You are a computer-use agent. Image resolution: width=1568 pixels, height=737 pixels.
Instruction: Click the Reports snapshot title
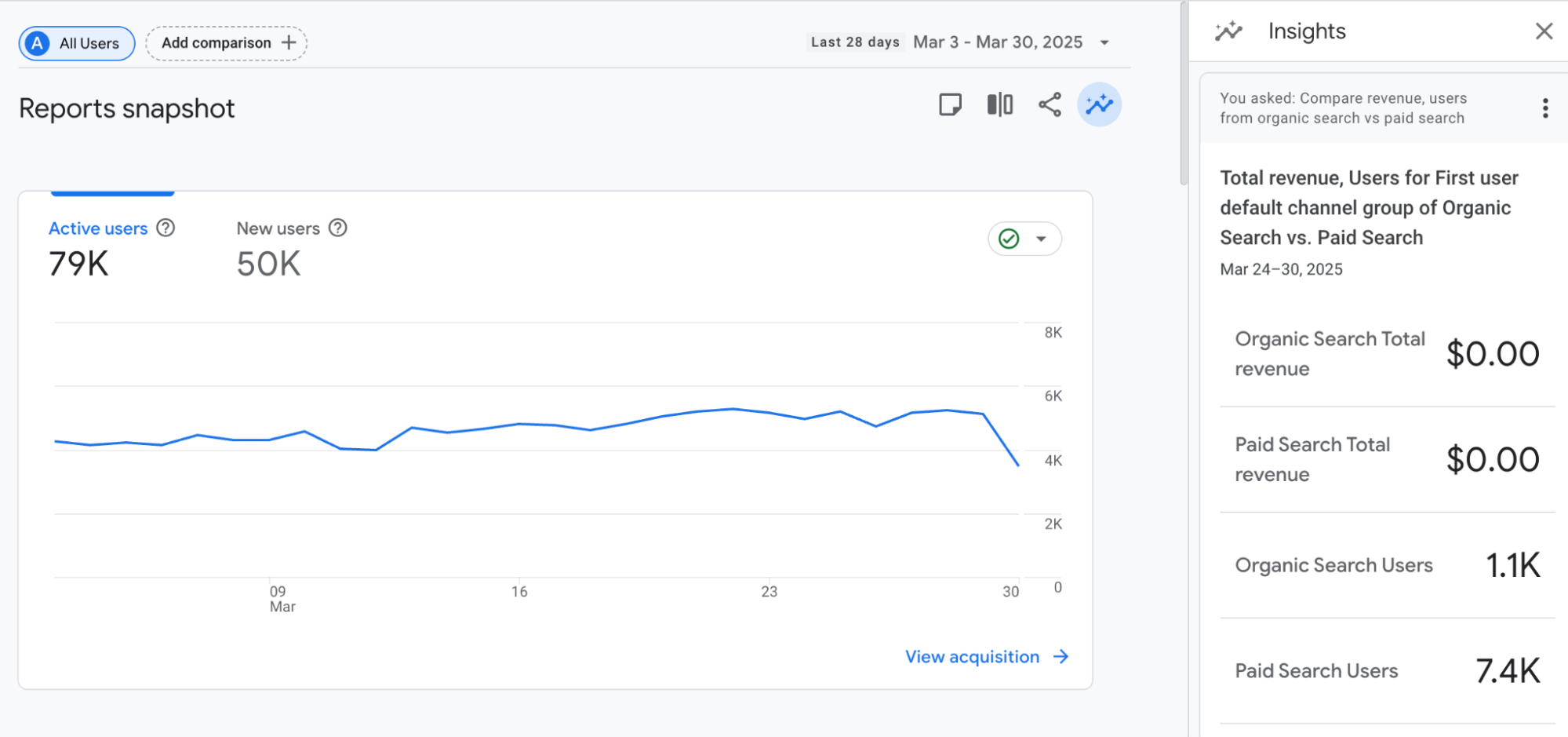[126, 108]
